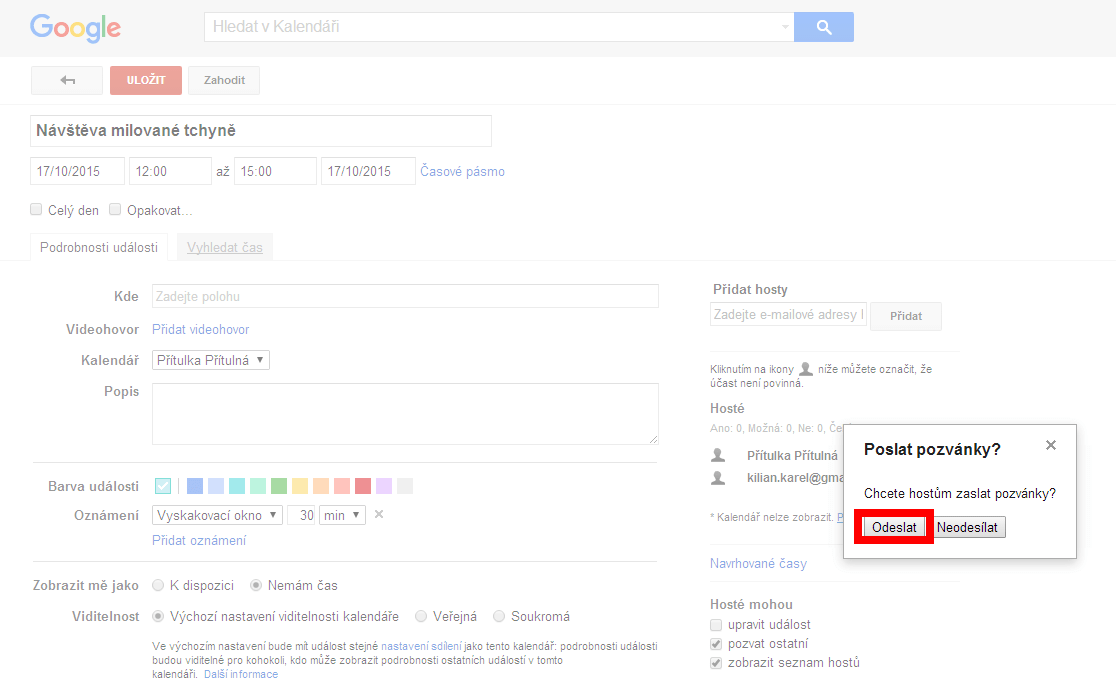Click the Odeslat button
The height and width of the screenshot is (686, 1116).
pos(894,527)
